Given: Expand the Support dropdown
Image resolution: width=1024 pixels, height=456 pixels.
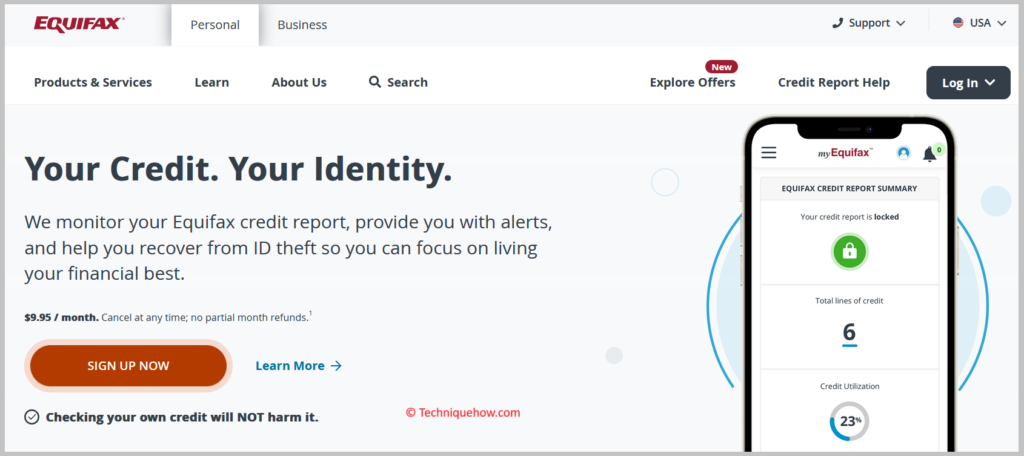Looking at the screenshot, I should pyautogui.click(x=869, y=23).
